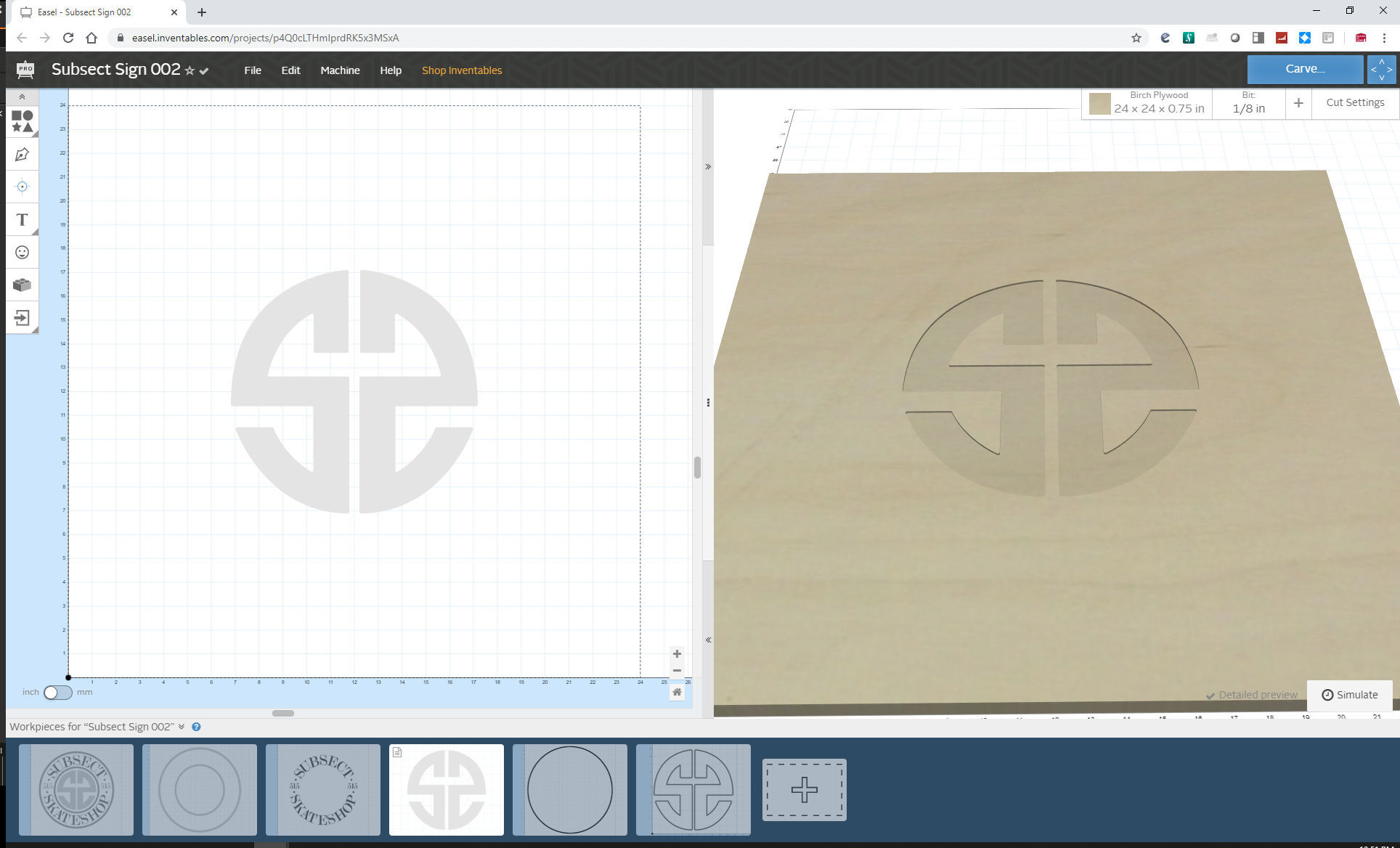The height and width of the screenshot is (848, 1400).
Task: Click the Carve button
Action: 1305,69
